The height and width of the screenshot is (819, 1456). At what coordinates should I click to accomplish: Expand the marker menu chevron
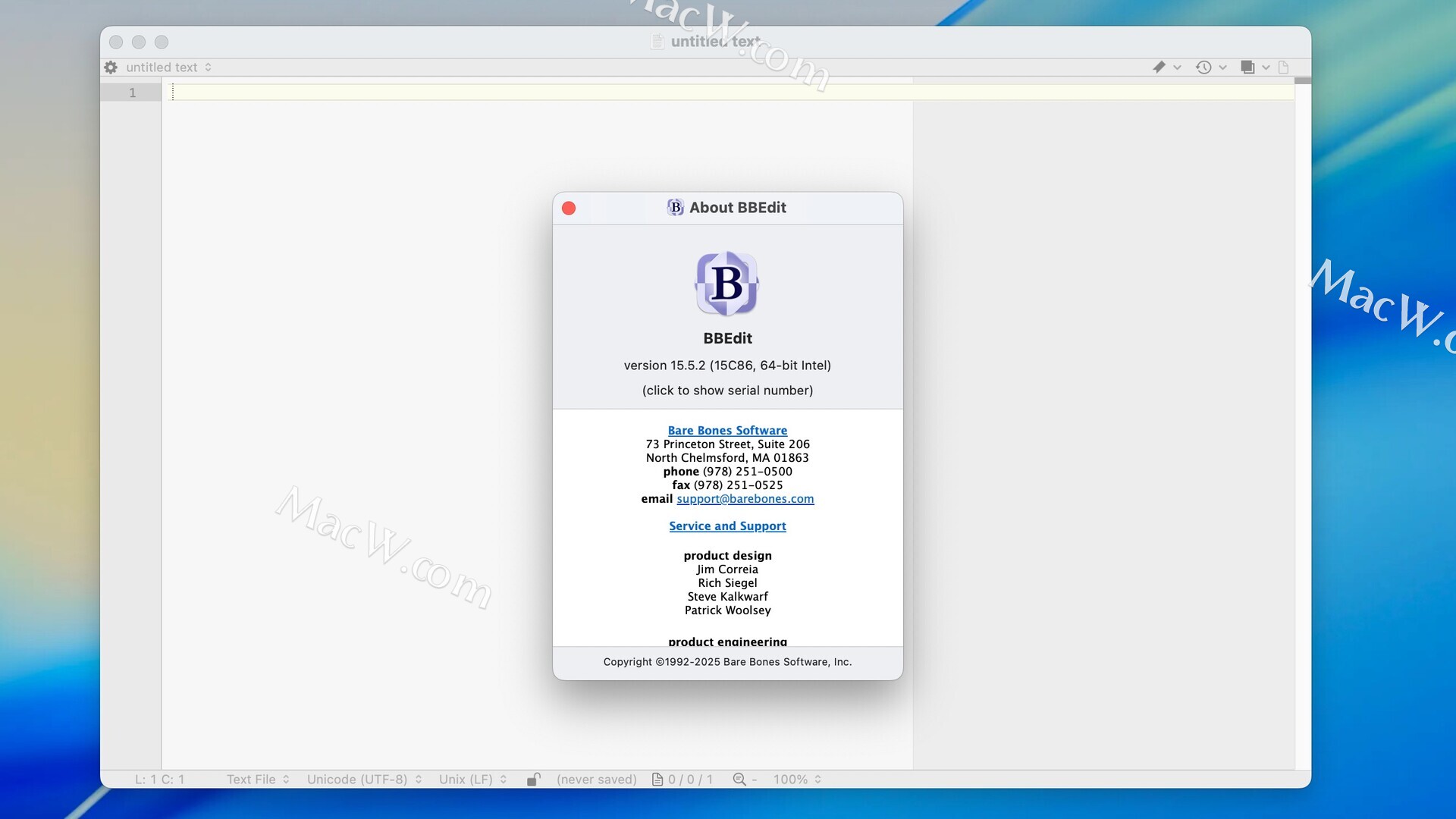[1177, 67]
